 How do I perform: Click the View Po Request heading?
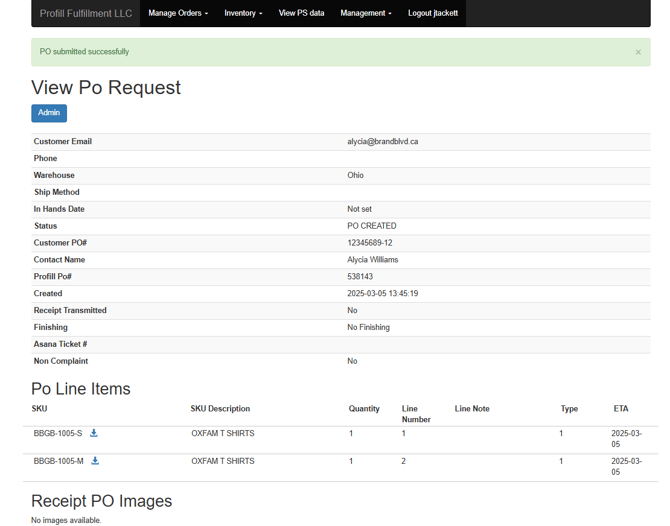(x=106, y=88)
